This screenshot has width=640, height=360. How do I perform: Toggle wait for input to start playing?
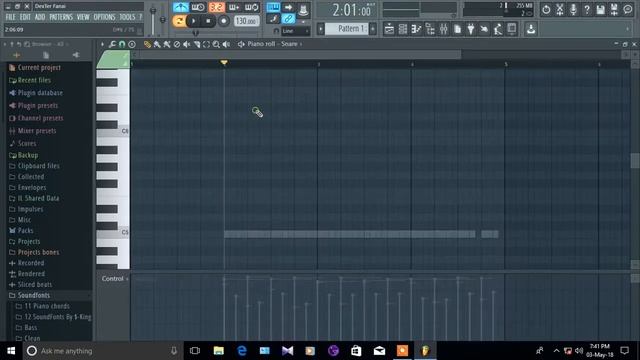pyautogui.click(x=198, y=7)
